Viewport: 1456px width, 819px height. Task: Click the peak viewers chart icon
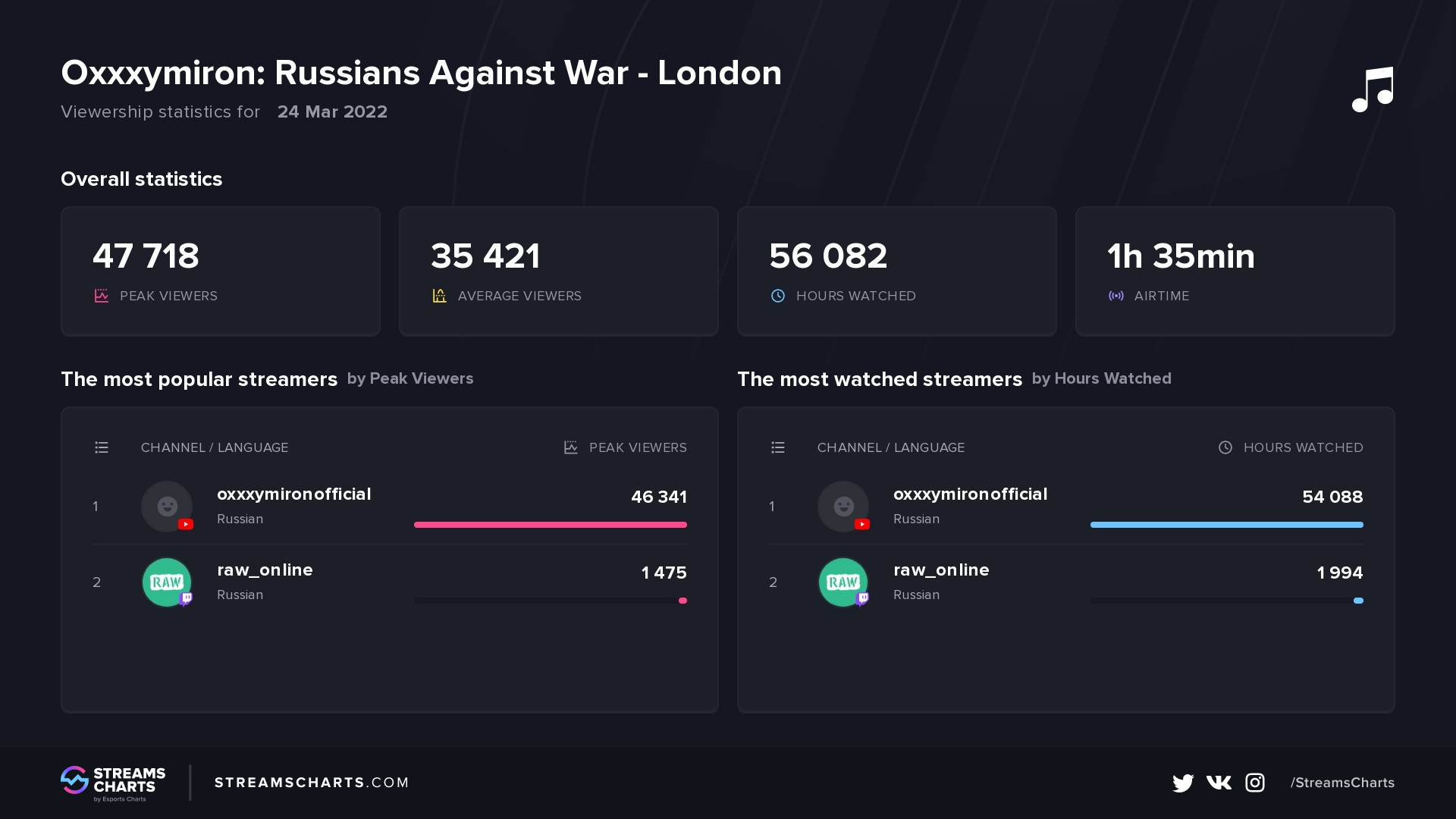pos(102,296)
